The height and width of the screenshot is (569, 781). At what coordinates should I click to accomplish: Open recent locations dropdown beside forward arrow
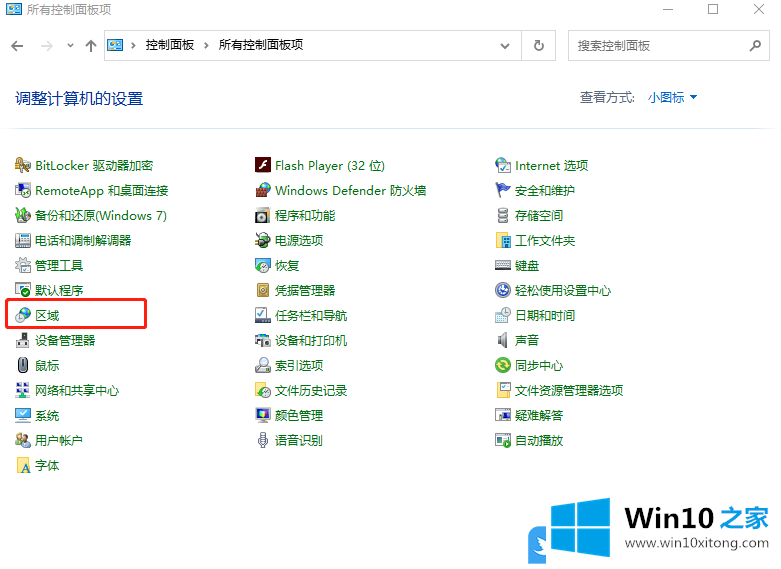coord(70,45)
